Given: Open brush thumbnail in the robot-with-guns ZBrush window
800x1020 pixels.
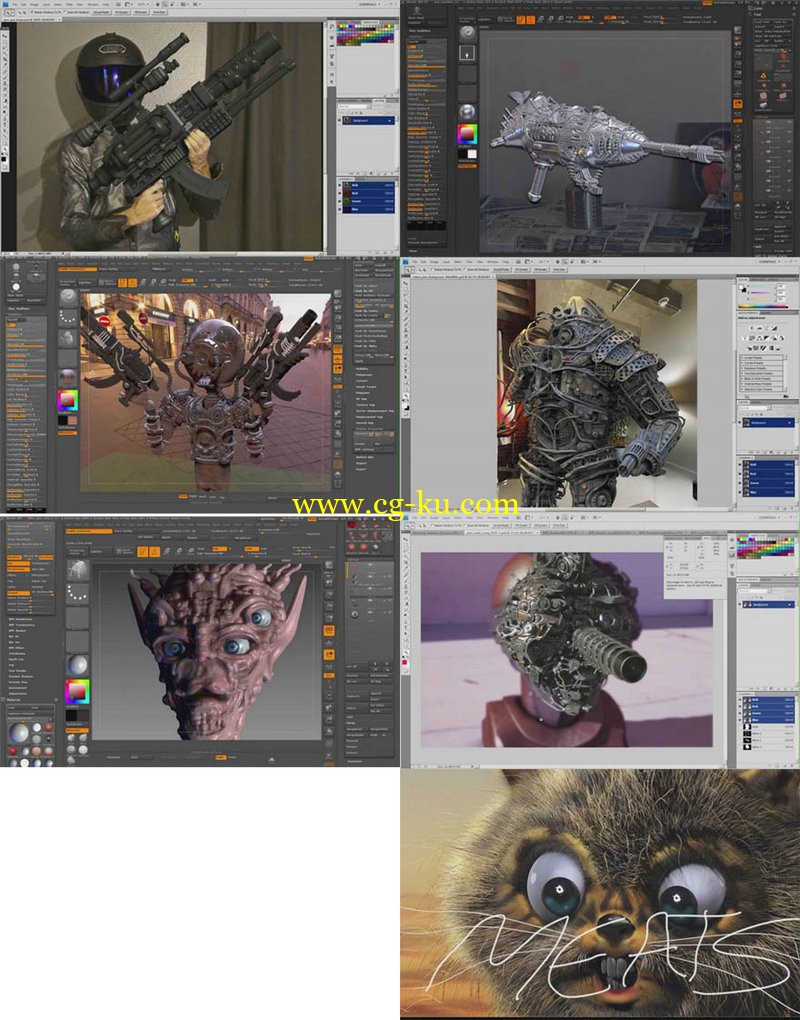Looking at the screenshot, I should click(x=68, y=298).
